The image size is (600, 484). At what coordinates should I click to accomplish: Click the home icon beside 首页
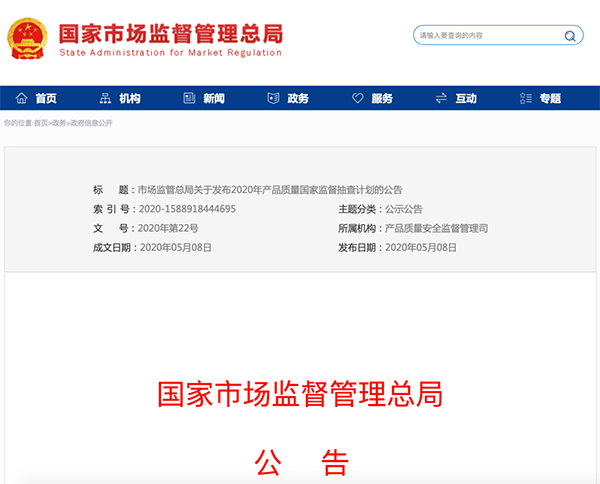pyautogui.click(x=21, y=99)
